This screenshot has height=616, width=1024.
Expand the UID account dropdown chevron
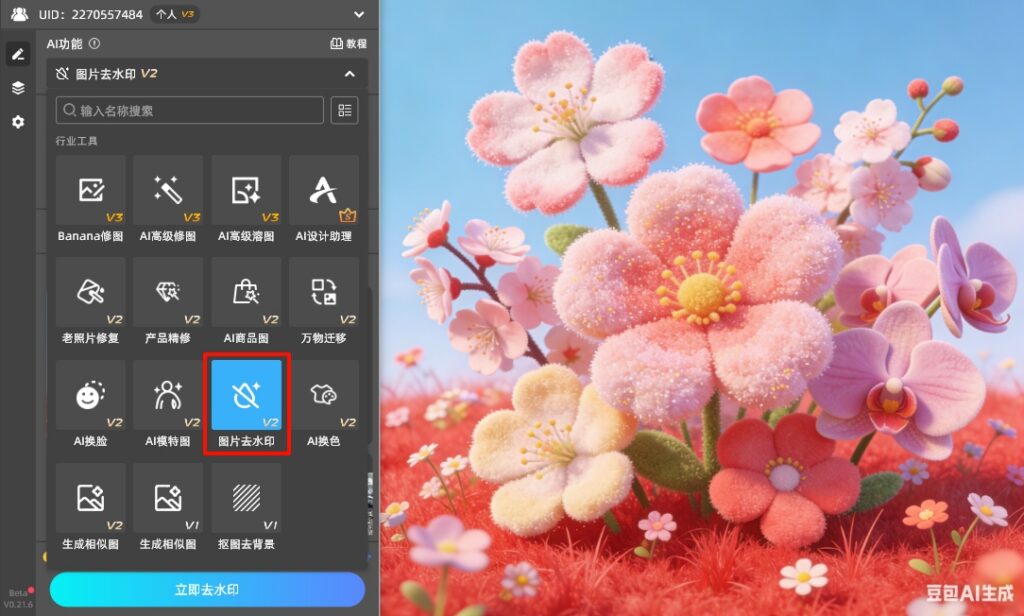coord(360,14)
